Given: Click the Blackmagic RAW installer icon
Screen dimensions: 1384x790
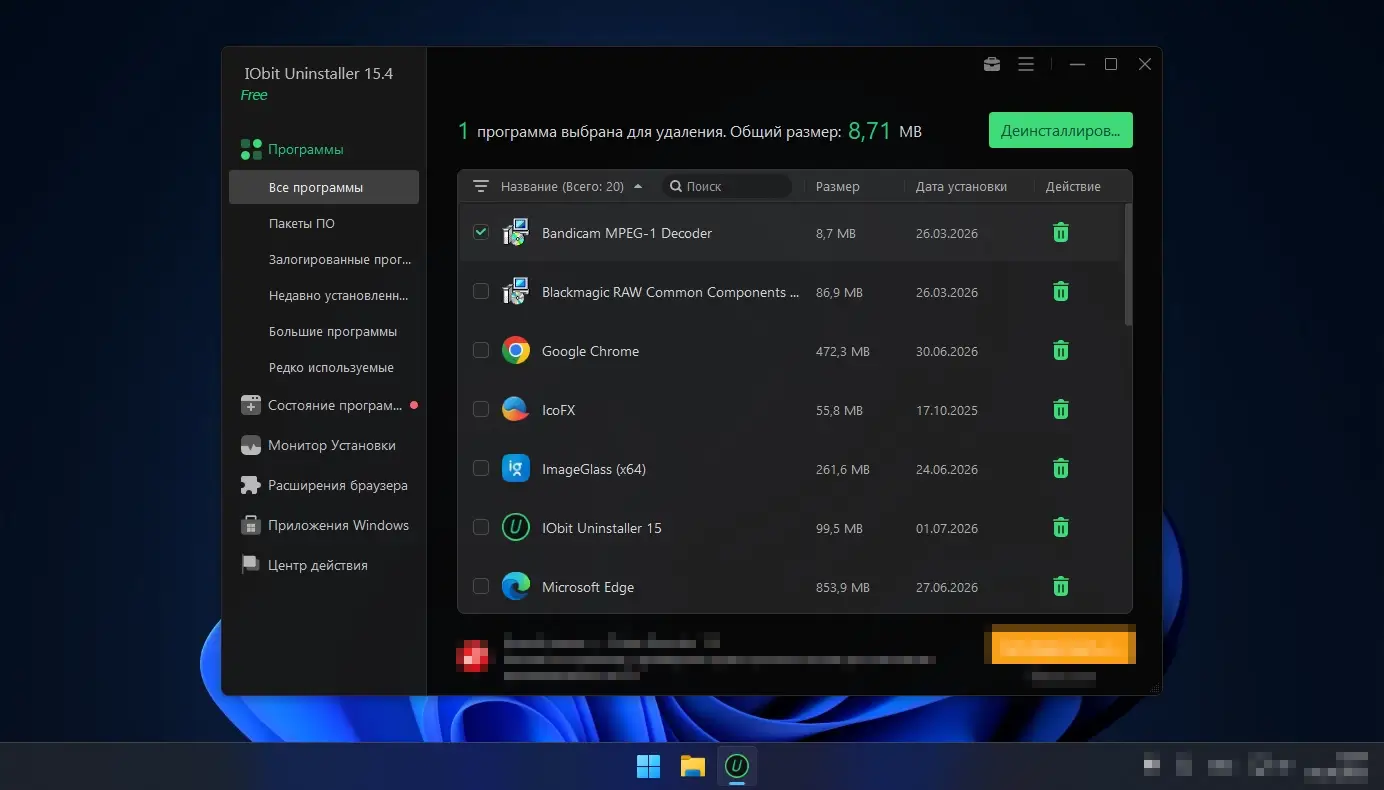Looking at the screenshot, I should (515, 292).
